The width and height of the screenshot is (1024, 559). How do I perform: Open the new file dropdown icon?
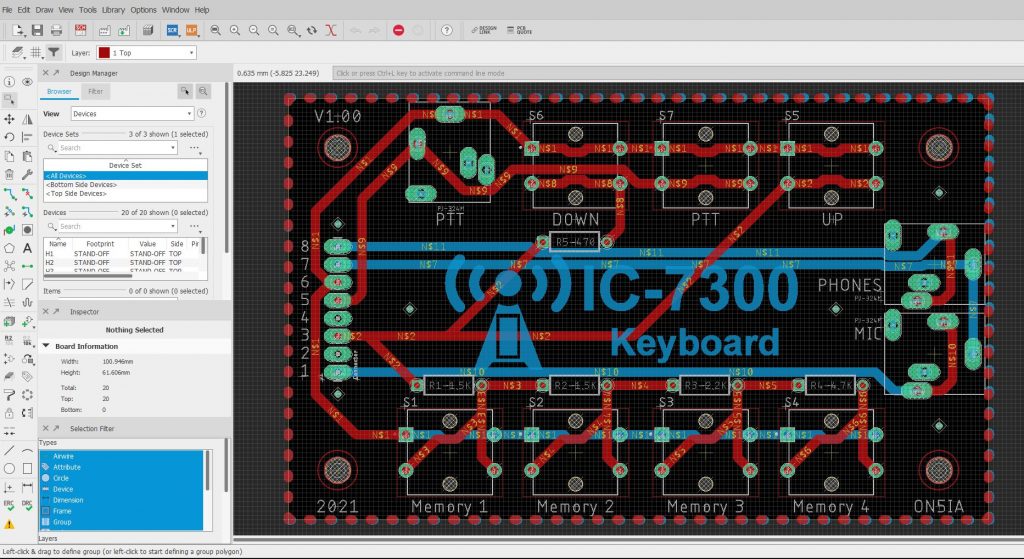[18, 30]
